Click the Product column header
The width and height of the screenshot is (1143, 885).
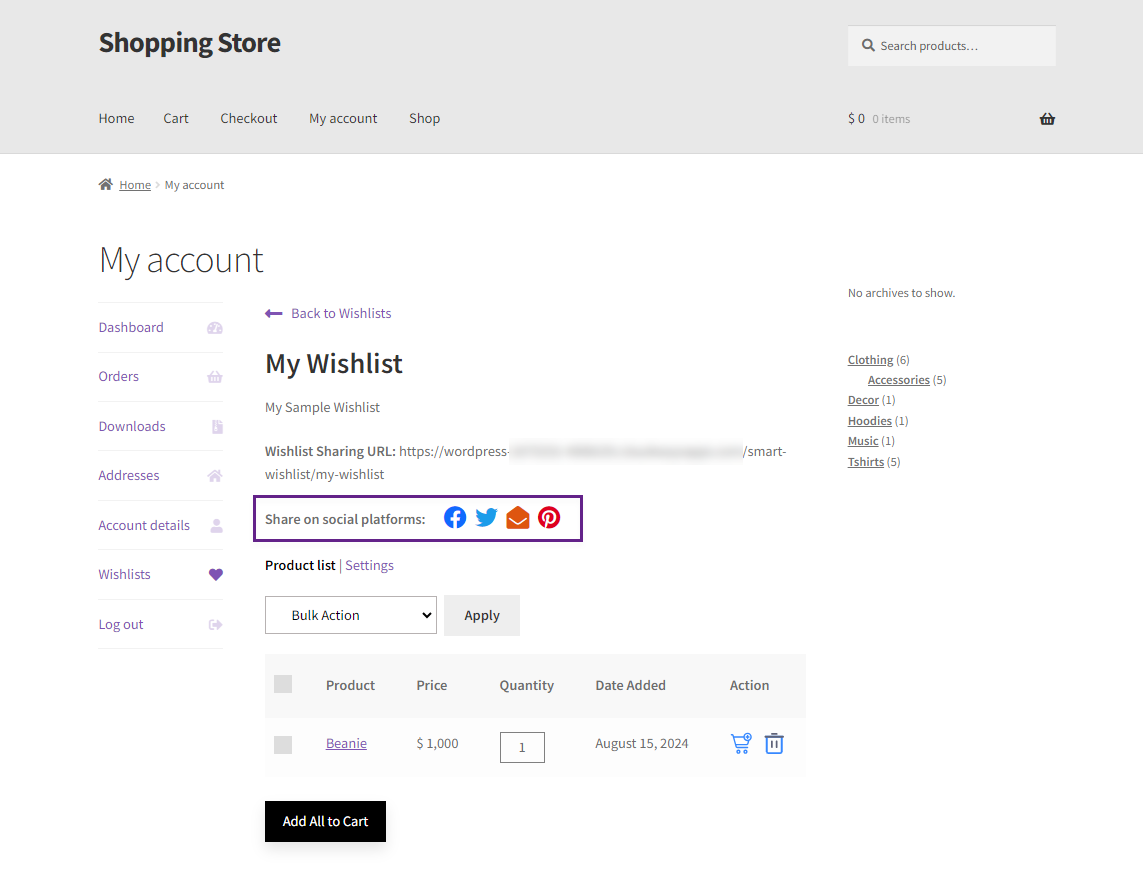click(x=351, y=685)
